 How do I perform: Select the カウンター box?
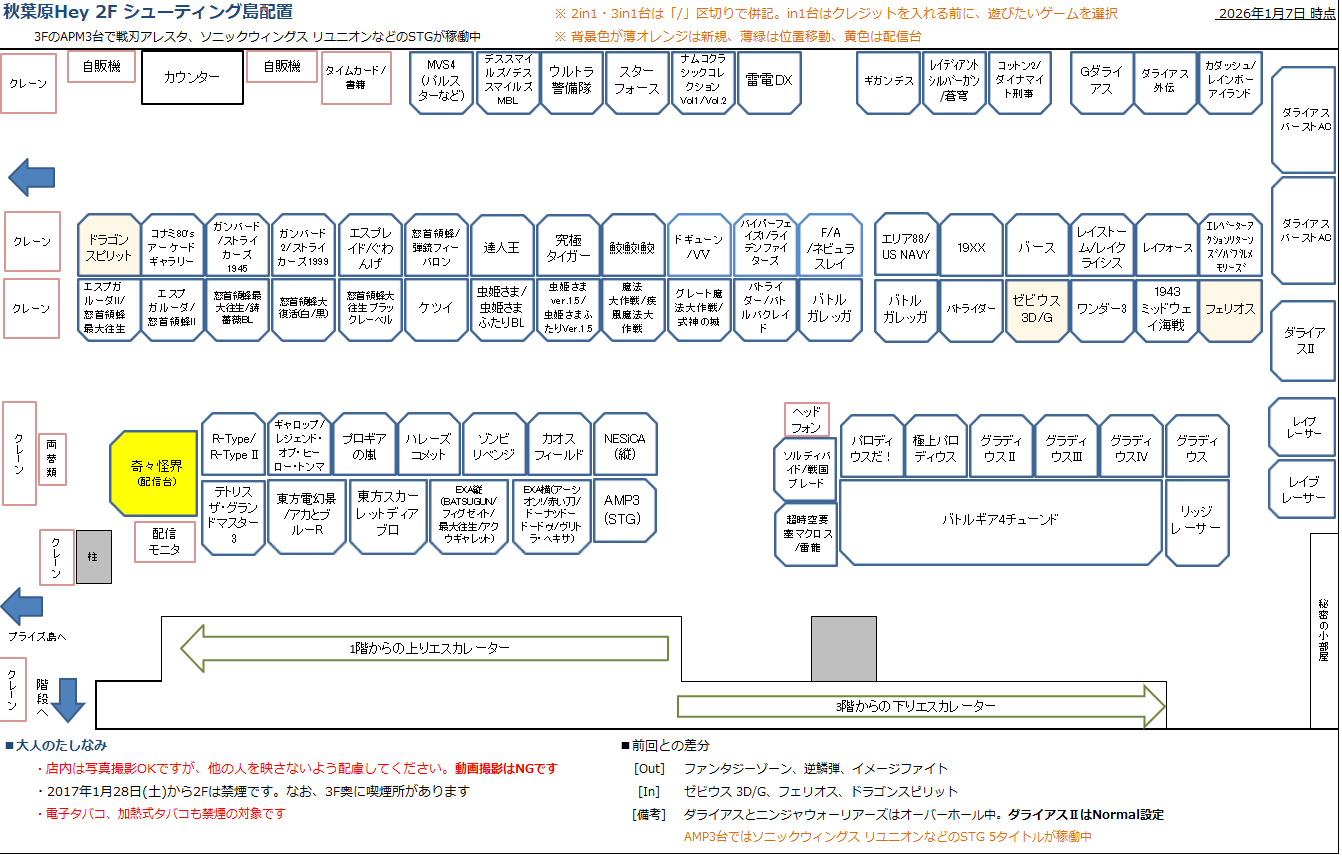point(192,77)
